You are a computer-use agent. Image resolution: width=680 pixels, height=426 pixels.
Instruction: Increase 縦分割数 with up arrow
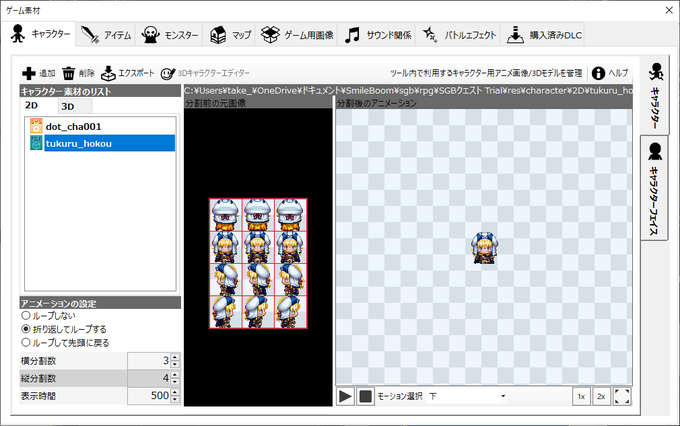tap(175, 375)
